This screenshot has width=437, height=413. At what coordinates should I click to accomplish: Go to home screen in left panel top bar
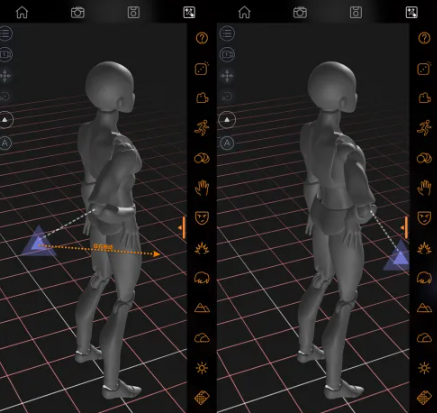pyautogui.click(x=22, y=12)
